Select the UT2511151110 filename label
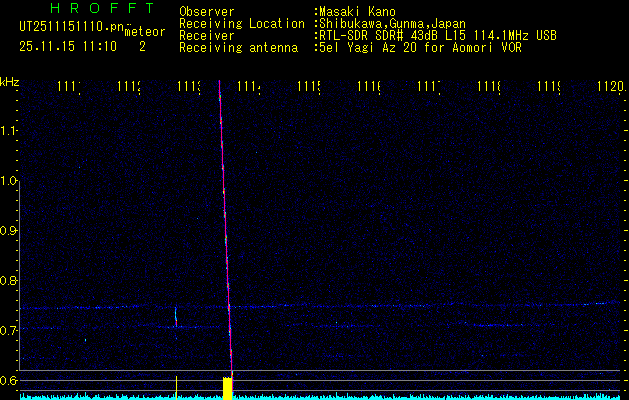Viewport: 629px width, 400px height. [x=66, y=27]
